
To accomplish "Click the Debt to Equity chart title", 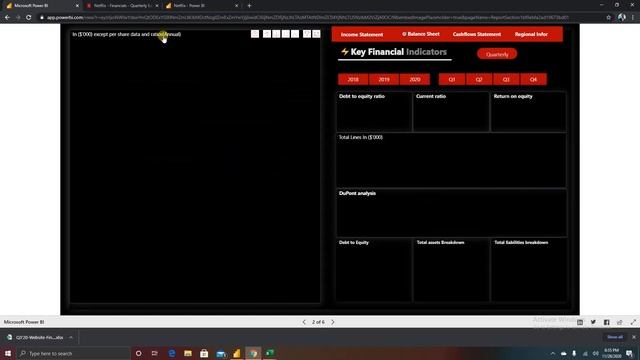I will coord(353,242).
